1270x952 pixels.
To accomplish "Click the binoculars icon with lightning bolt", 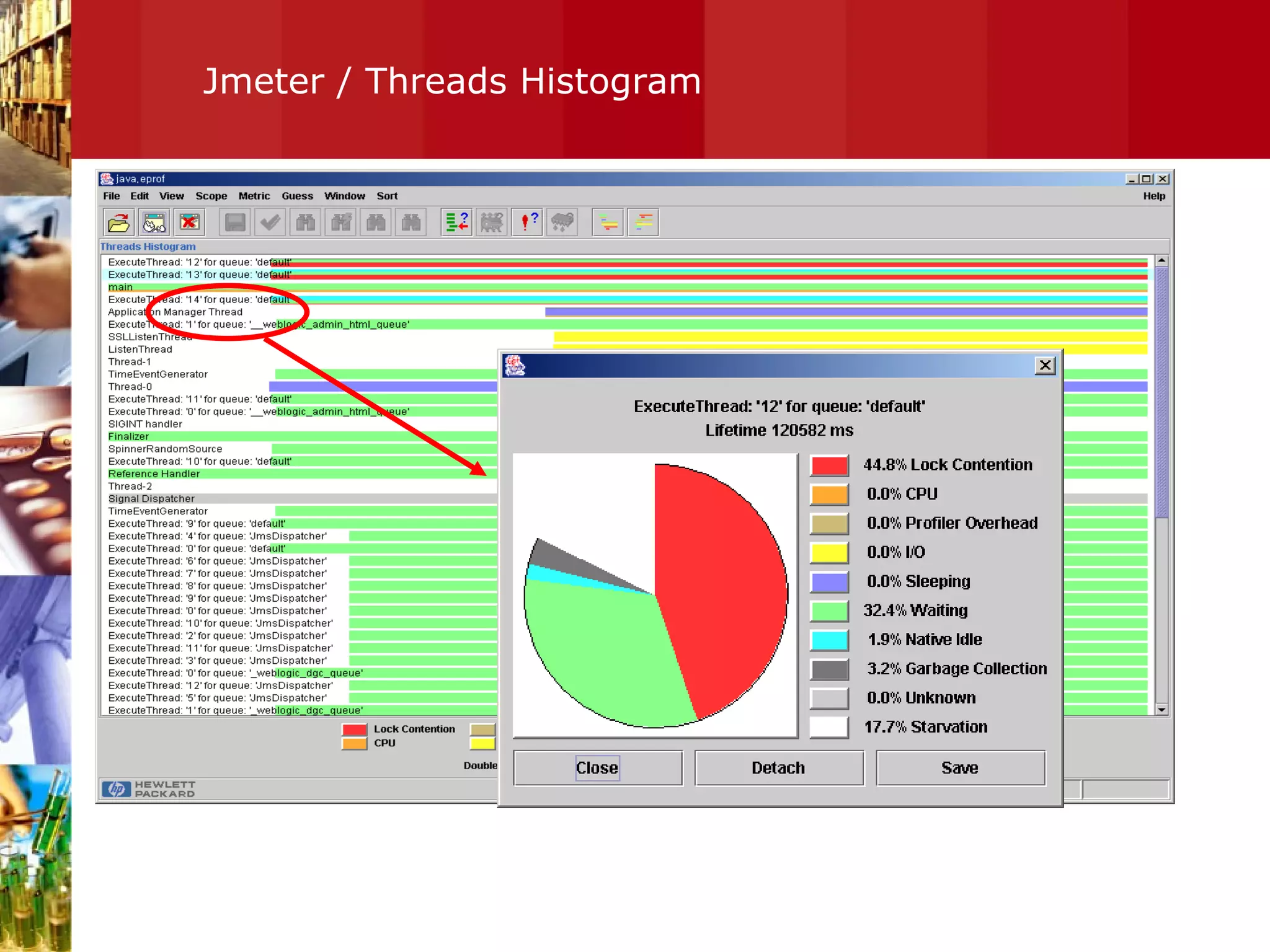I will point(341,222).
